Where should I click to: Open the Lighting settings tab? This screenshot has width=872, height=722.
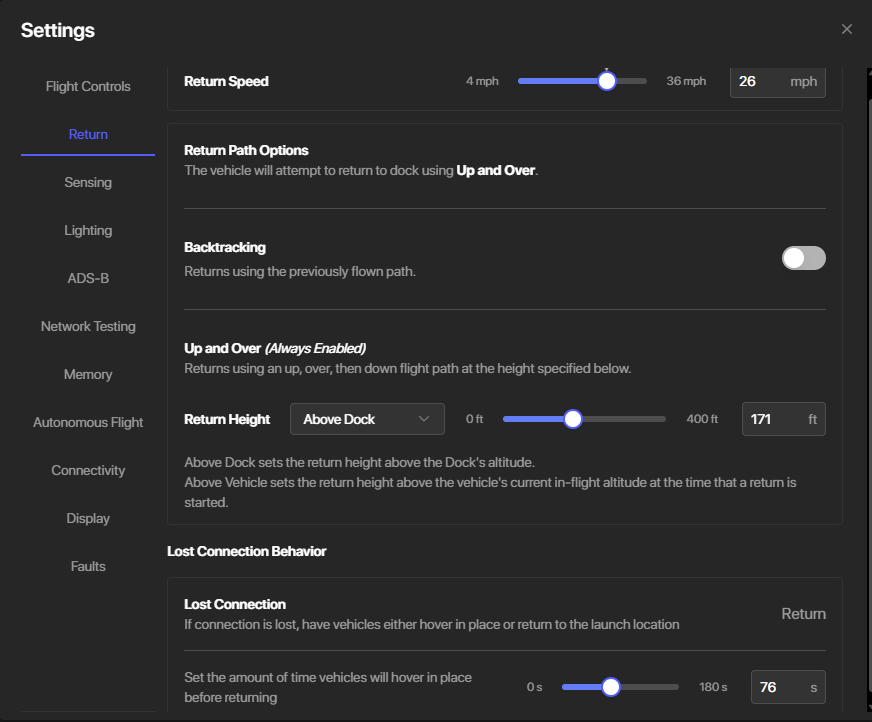pyautogui.click(x=88, y=230)
